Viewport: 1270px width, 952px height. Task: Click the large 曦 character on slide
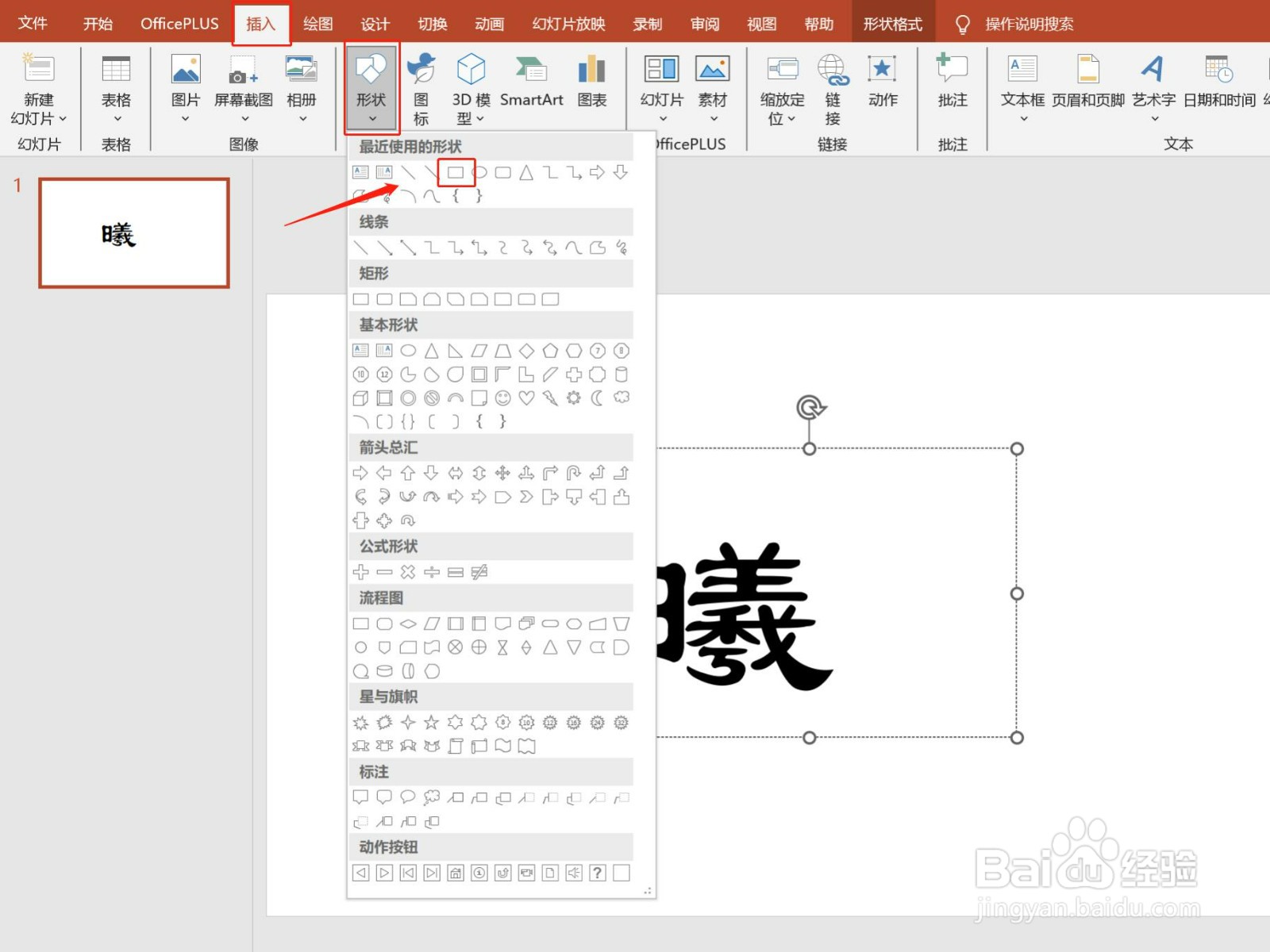745,615
